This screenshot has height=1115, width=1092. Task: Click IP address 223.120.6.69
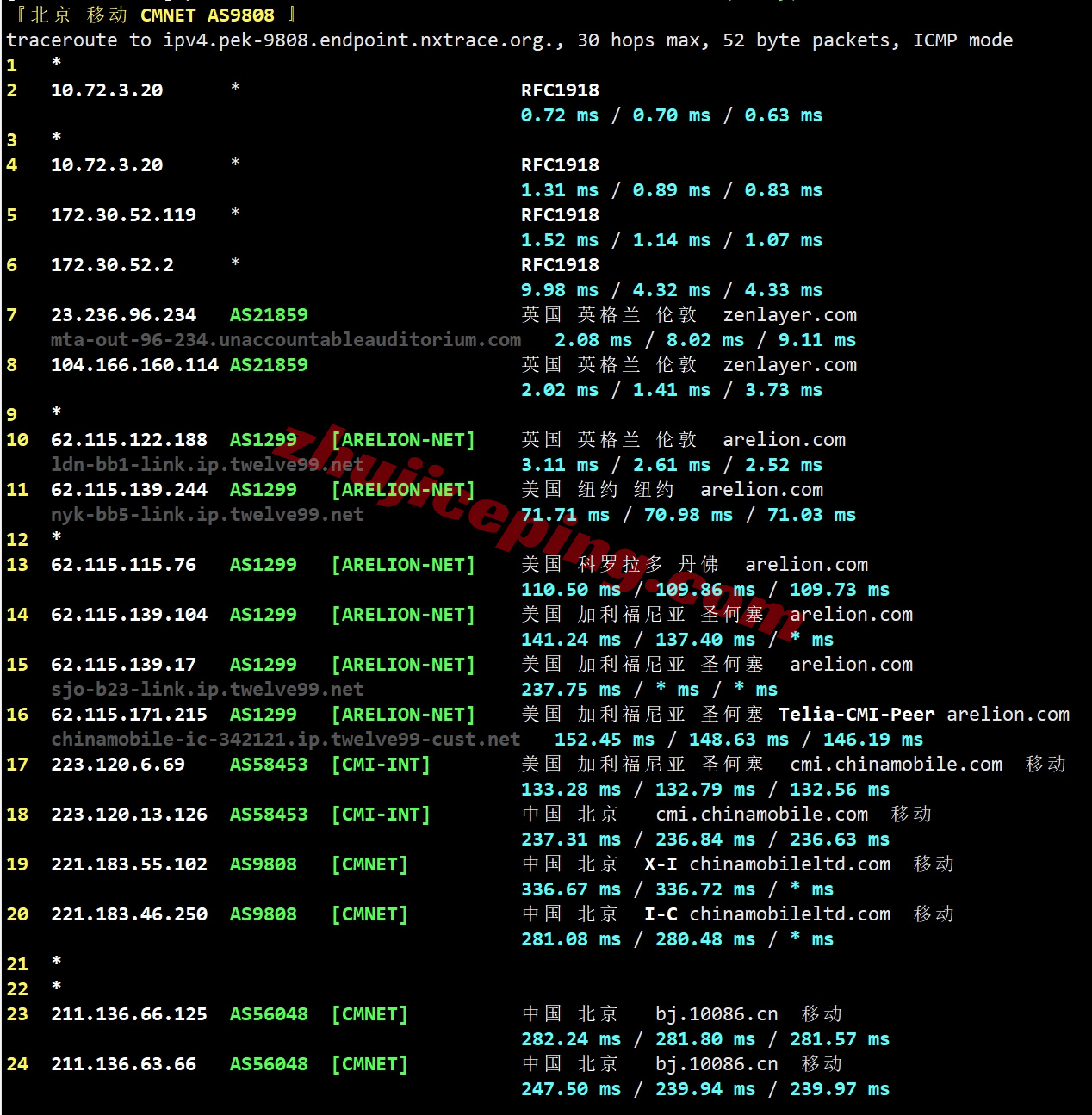tap(118, 765)
